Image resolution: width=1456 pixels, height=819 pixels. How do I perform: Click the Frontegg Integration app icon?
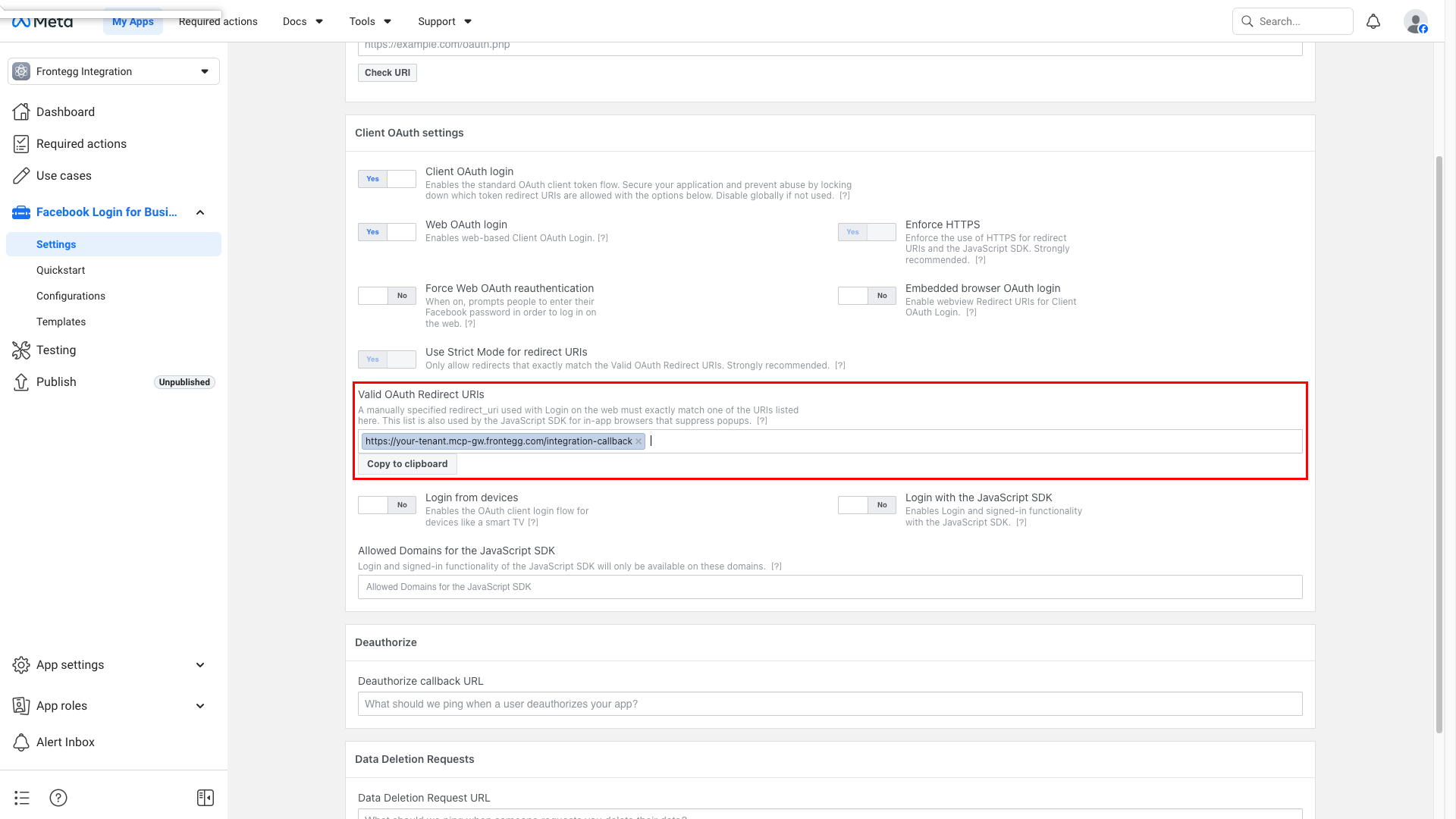click(x=21, y=71)
